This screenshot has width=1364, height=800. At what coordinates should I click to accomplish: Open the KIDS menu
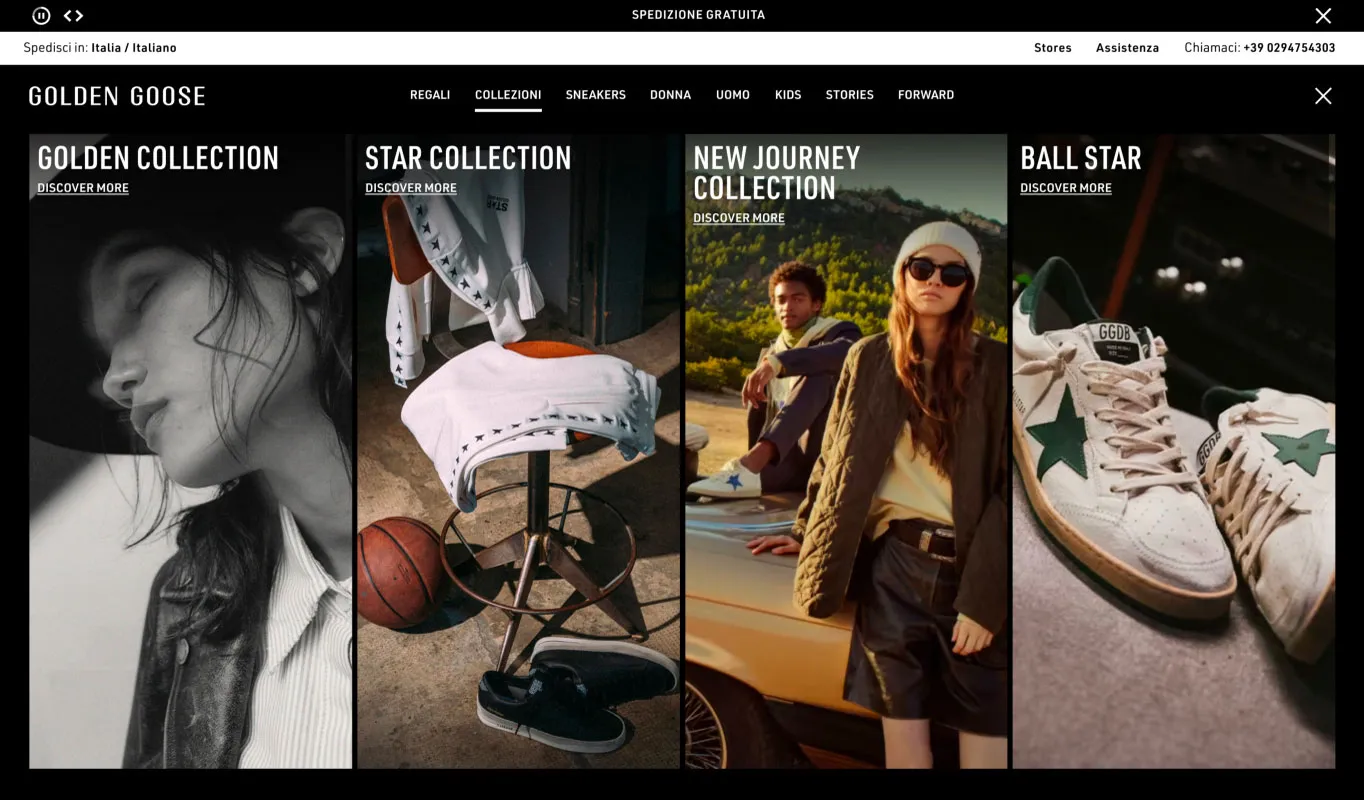pyautogui.click(x=787, y=94)
